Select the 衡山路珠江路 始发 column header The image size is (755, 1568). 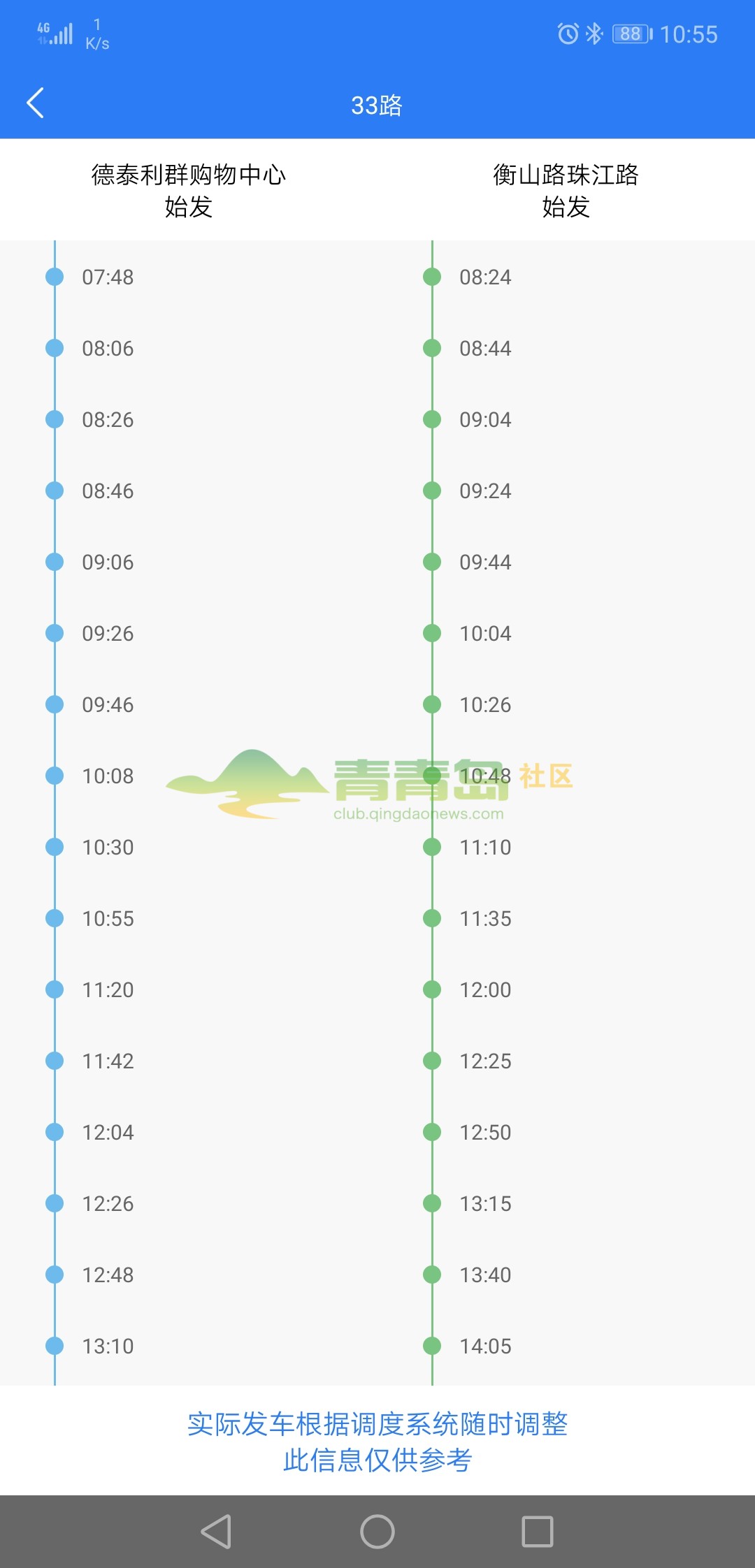[566, 190]
